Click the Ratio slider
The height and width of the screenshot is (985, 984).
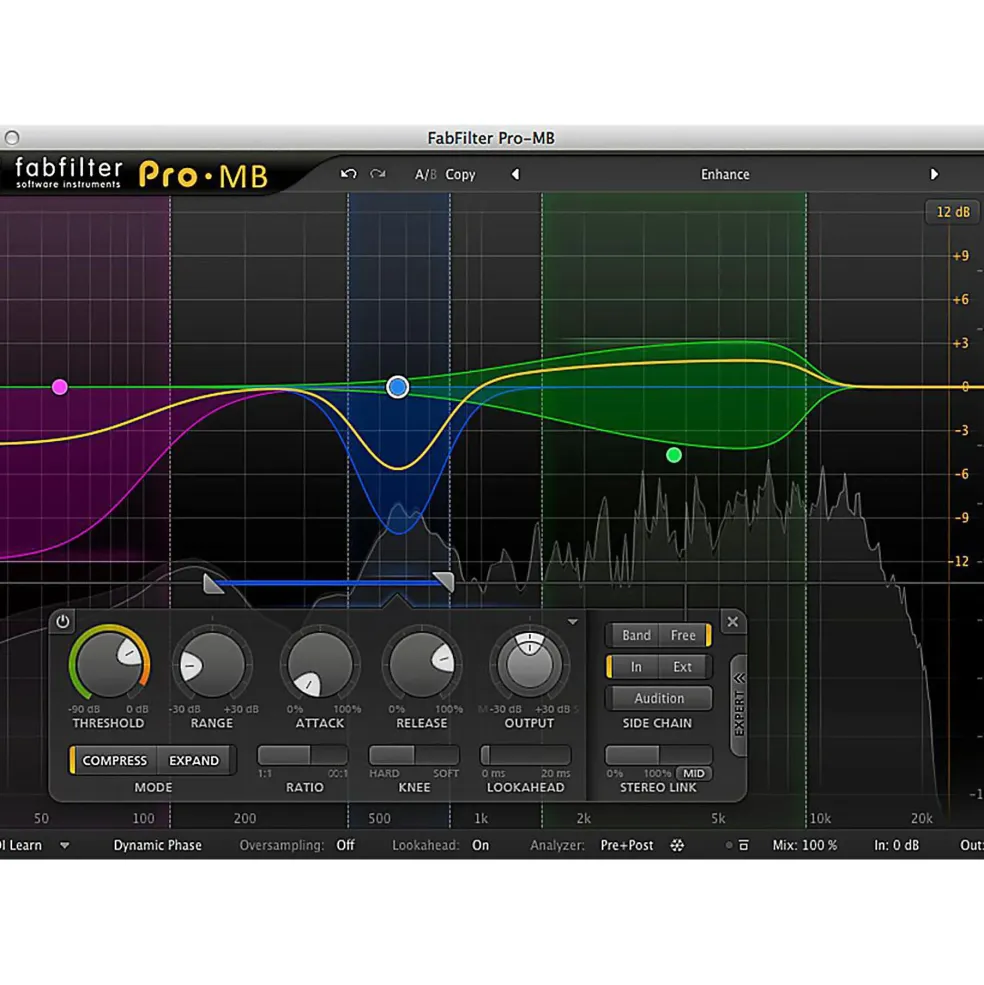coord(303,754)
